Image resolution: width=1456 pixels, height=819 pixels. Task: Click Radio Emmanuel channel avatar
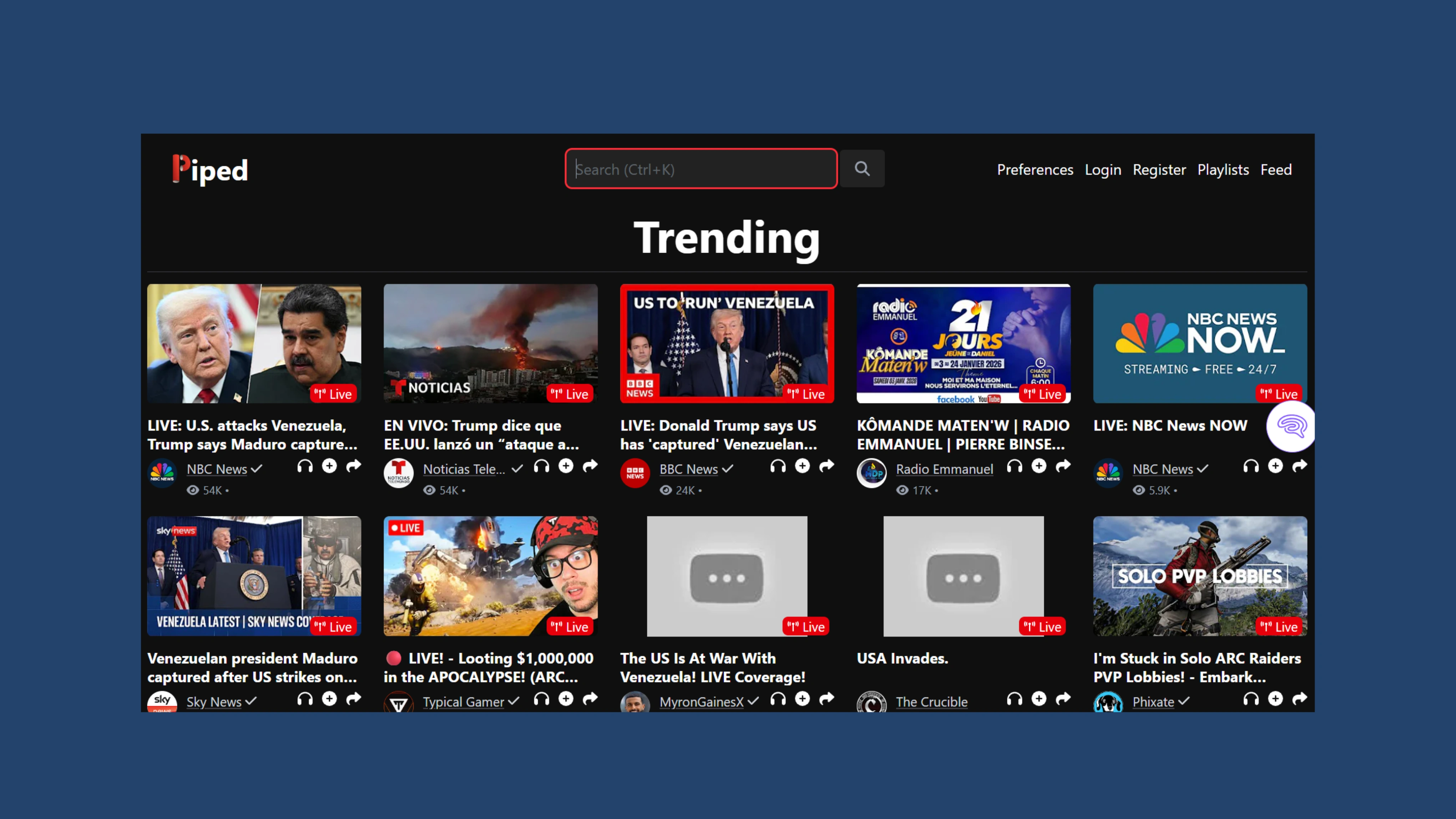(x=871, y=473)
